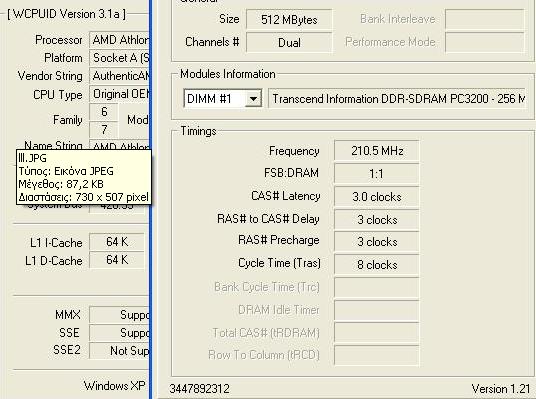Click the MMX support status field

pos(119,315)
